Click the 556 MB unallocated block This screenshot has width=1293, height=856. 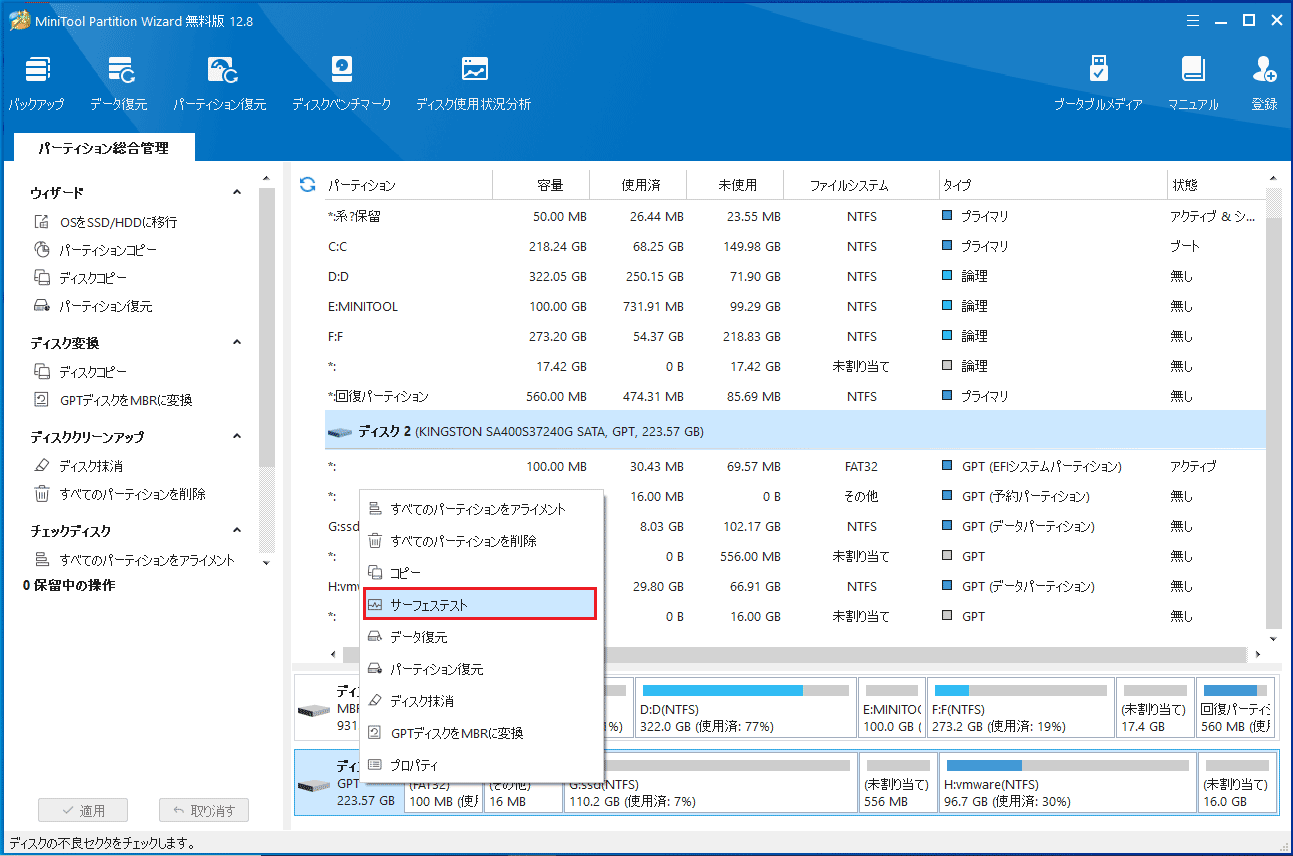click(x=897, y=781)
